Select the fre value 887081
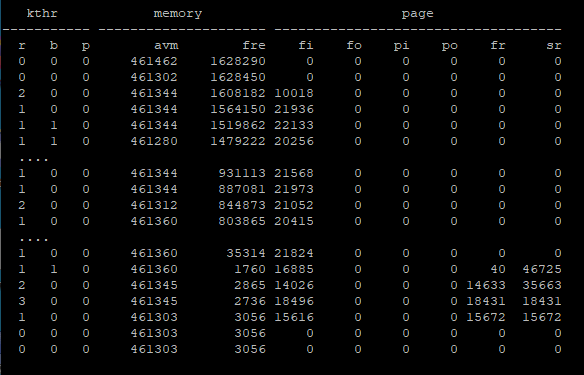This screenshot has height=375, width=584. [242, 190]
